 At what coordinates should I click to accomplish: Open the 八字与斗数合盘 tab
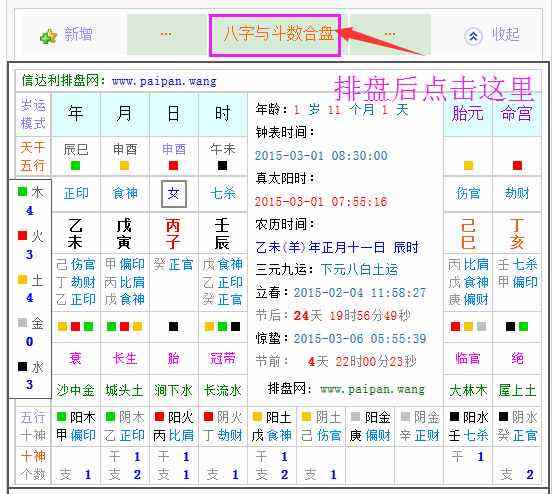point(275,35)
